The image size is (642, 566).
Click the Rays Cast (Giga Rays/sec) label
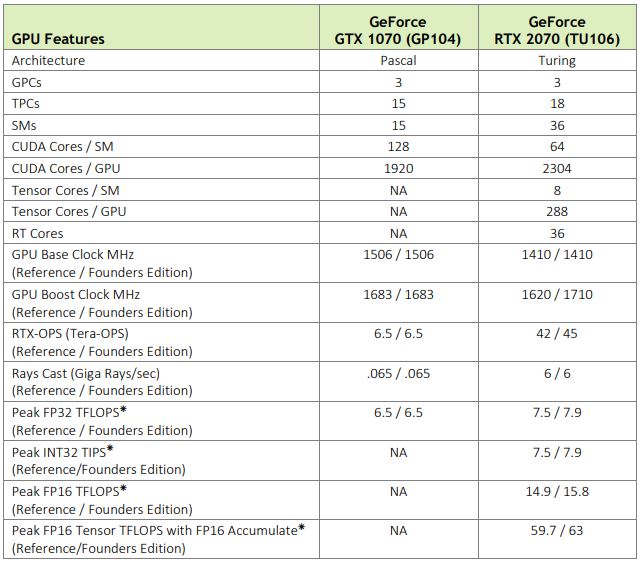click(x=86, y=373)
